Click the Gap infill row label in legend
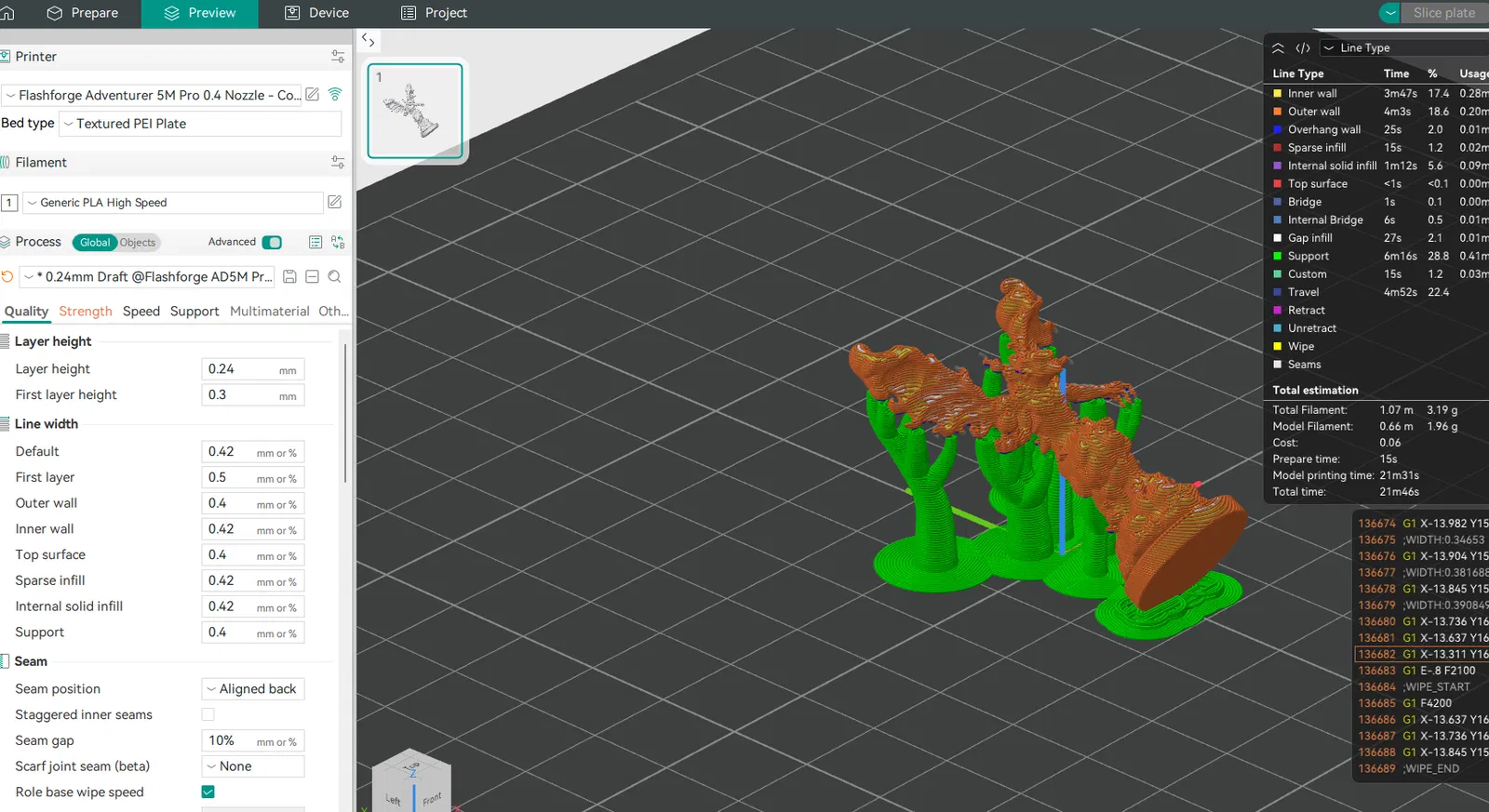Screen dimensions: 1489x812 coord(1310,238)
